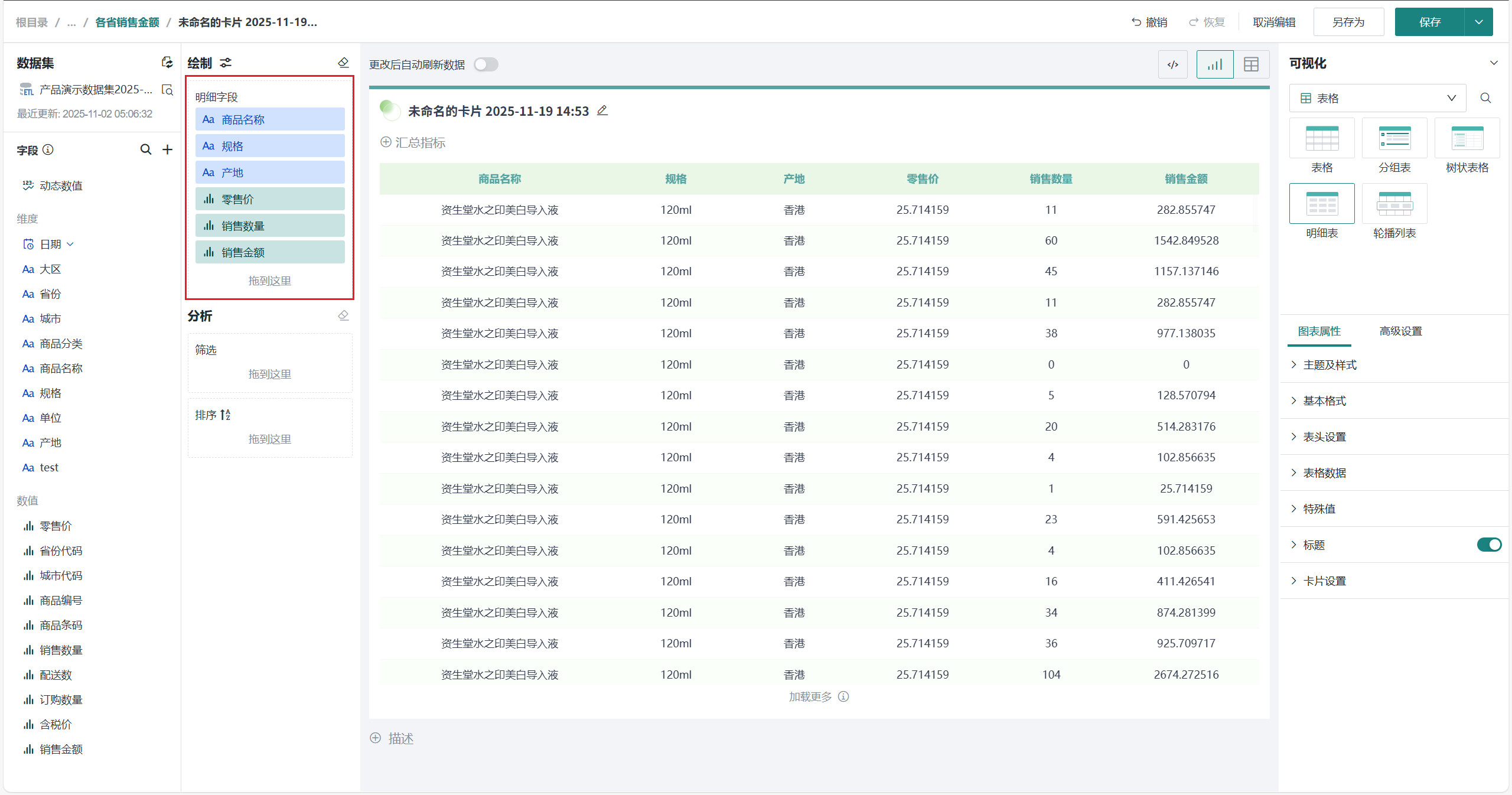Screen dimensions: 1512x795
Task: Open the 表格 chart type dropdown
Action: point(1377,98)
